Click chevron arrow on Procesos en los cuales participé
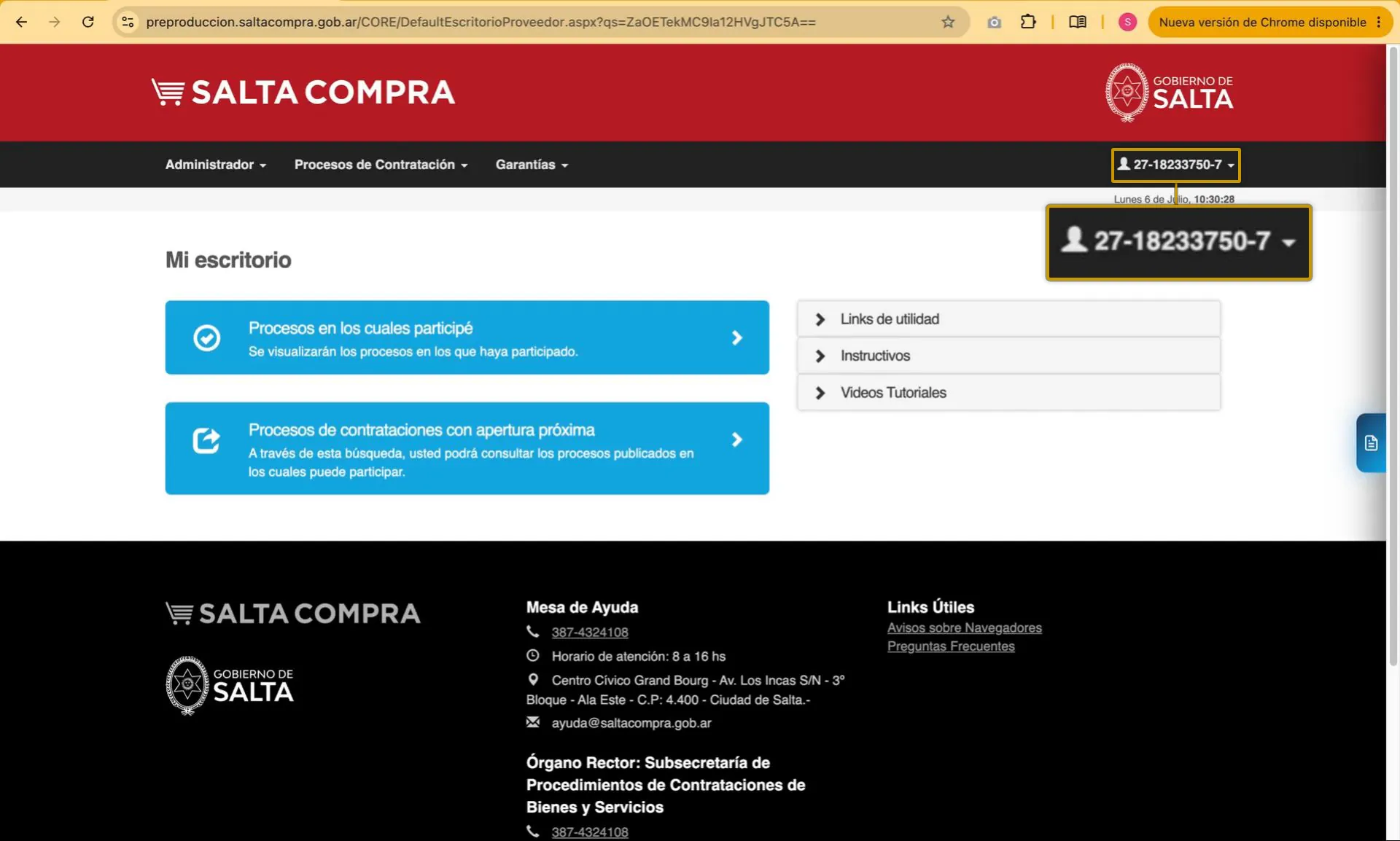 [736, 337]
